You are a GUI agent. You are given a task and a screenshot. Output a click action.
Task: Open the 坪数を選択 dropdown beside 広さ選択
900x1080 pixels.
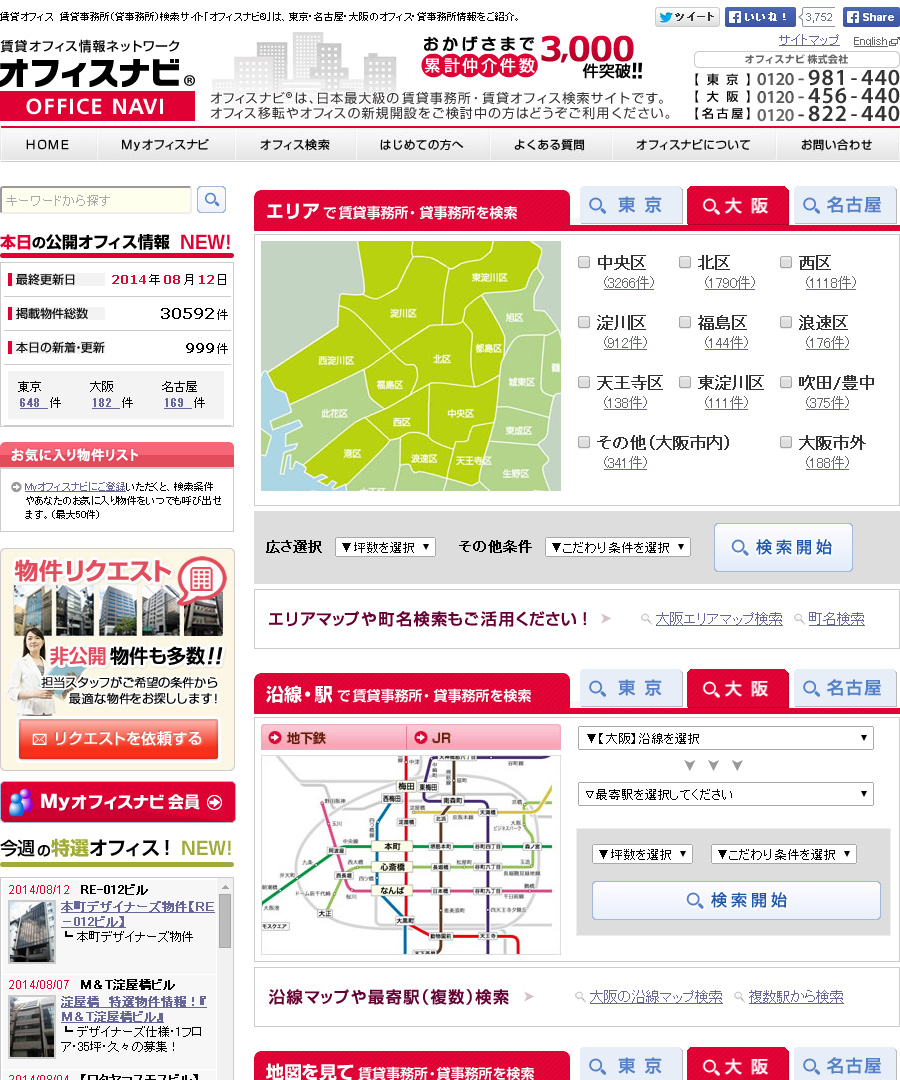386,547
